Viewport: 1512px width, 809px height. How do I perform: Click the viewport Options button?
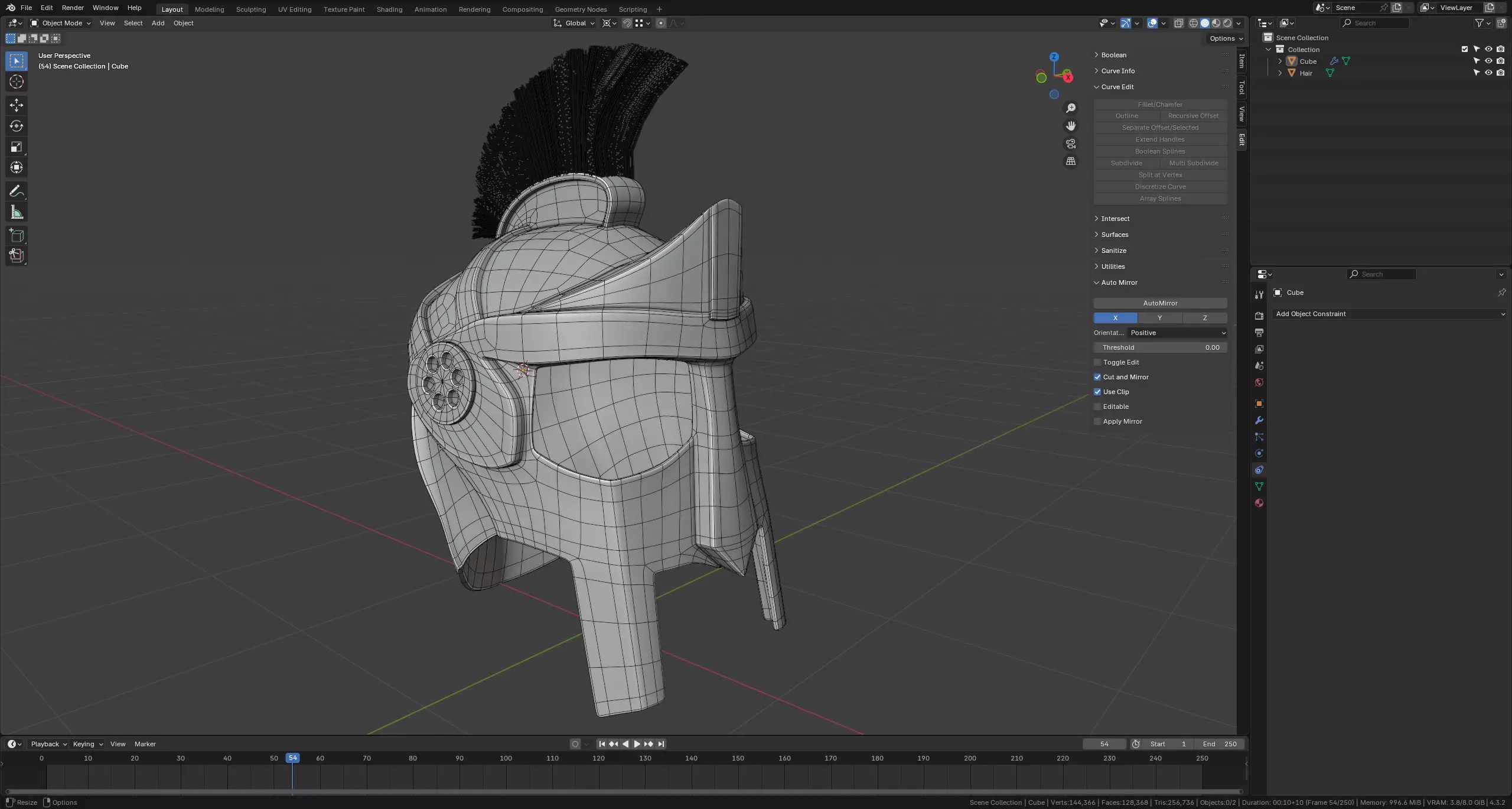click(x=1226, y=38)
